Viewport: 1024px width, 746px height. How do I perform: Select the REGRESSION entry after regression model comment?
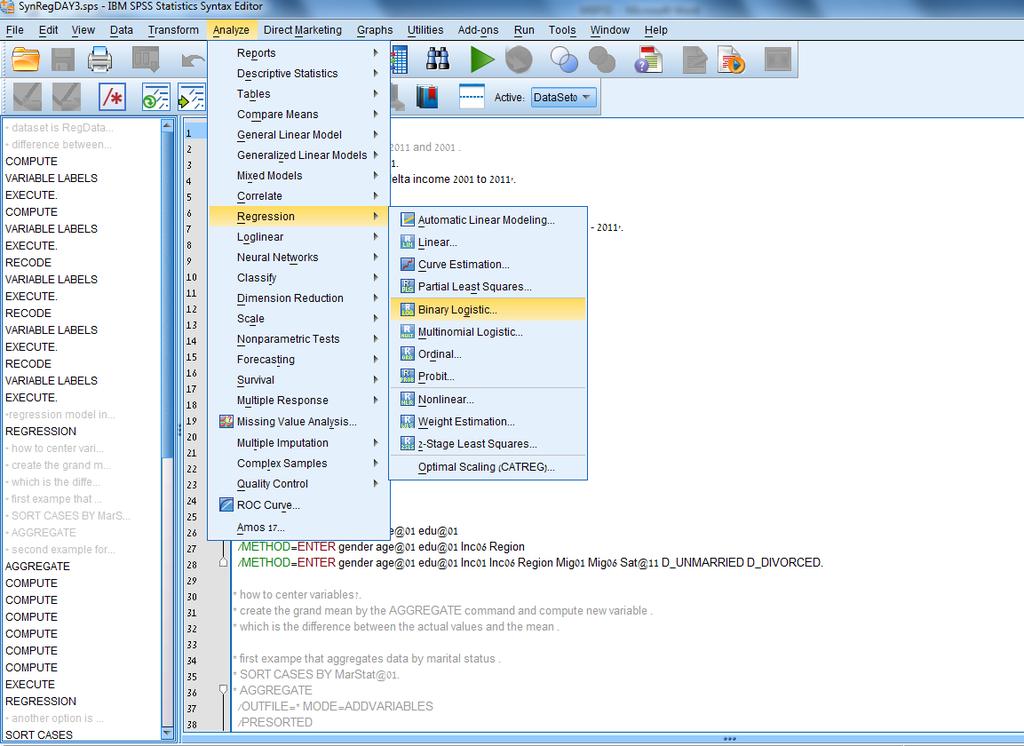pos(40,431)
